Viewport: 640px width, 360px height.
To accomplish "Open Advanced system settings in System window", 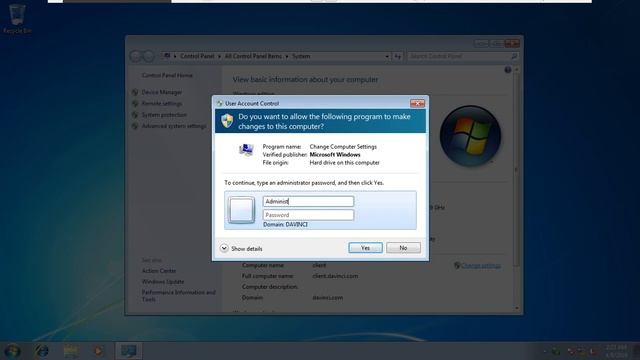I will pos(173,126).
